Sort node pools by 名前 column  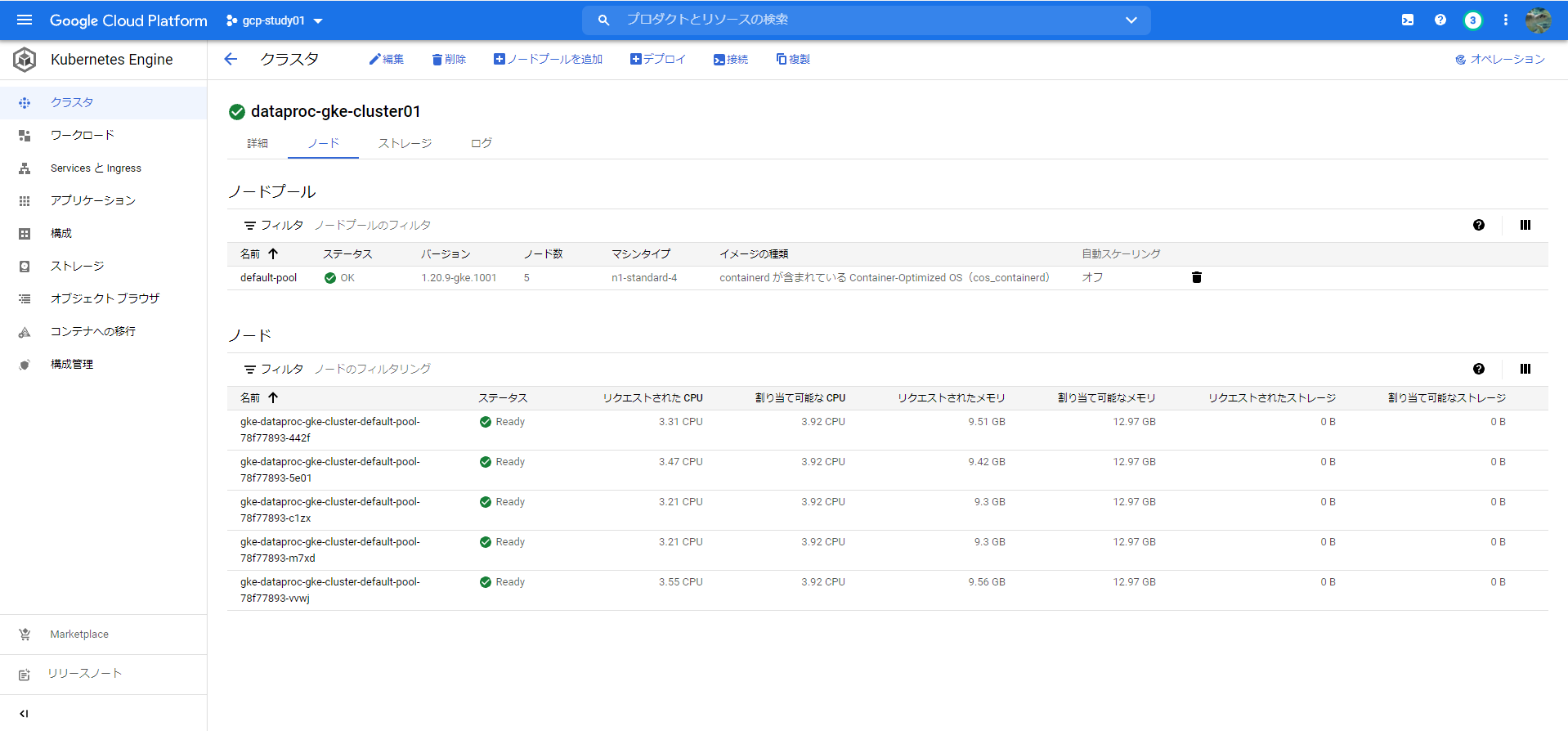[259, 254]
